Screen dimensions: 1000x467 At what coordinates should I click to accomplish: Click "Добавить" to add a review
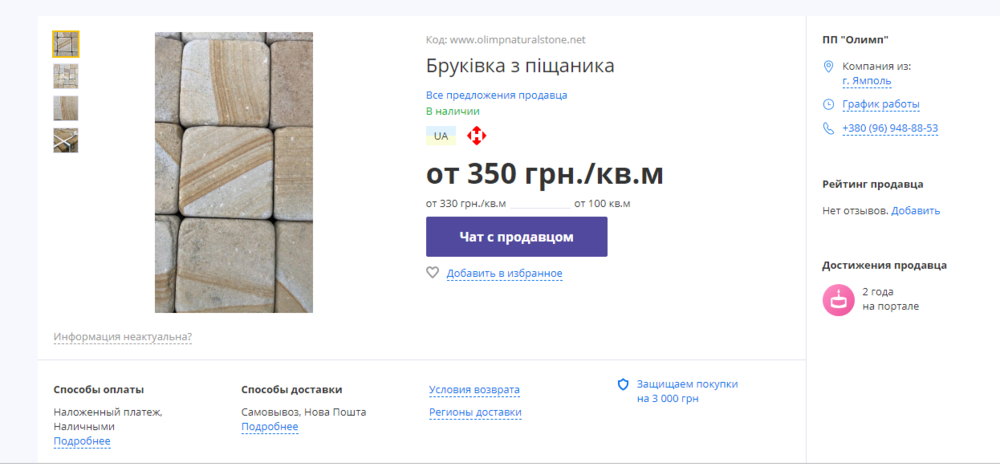pos(916,210)
